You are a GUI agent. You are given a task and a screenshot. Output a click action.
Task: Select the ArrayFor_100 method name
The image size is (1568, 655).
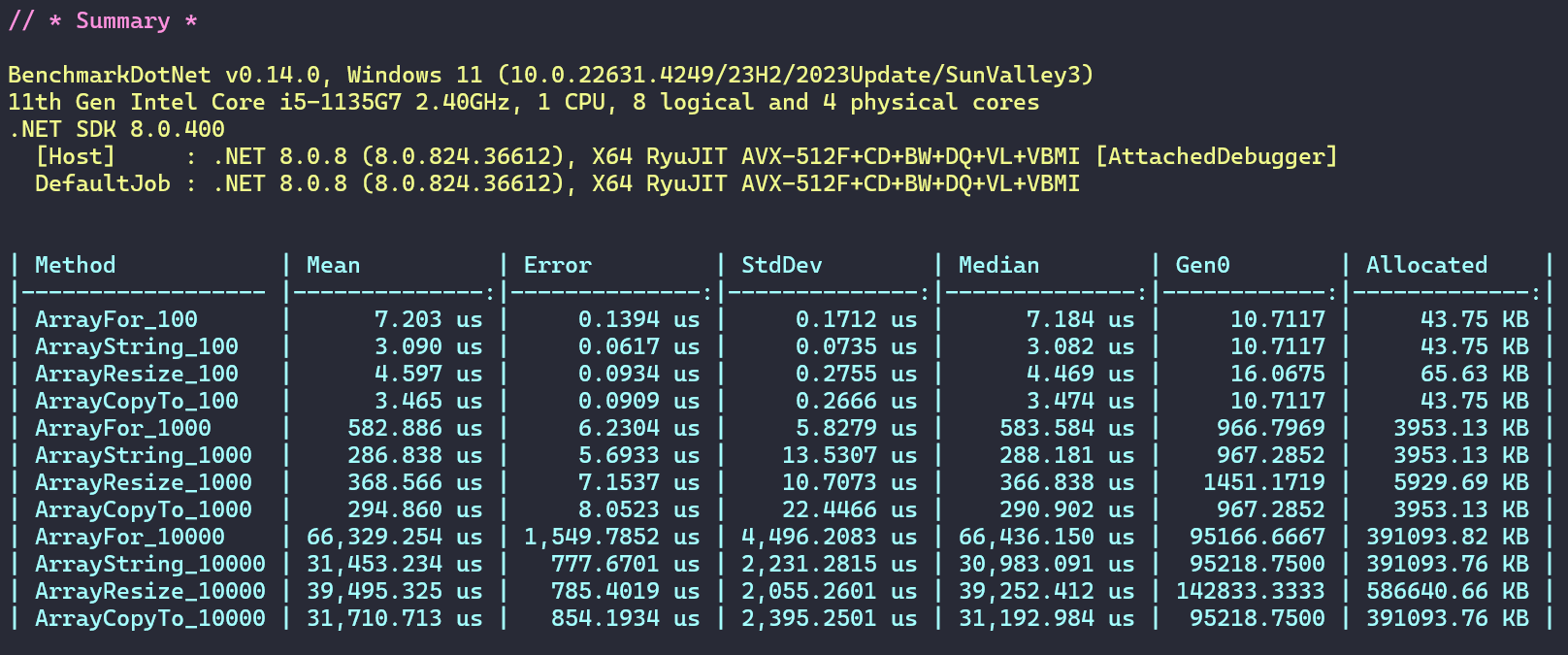point(115,319)
